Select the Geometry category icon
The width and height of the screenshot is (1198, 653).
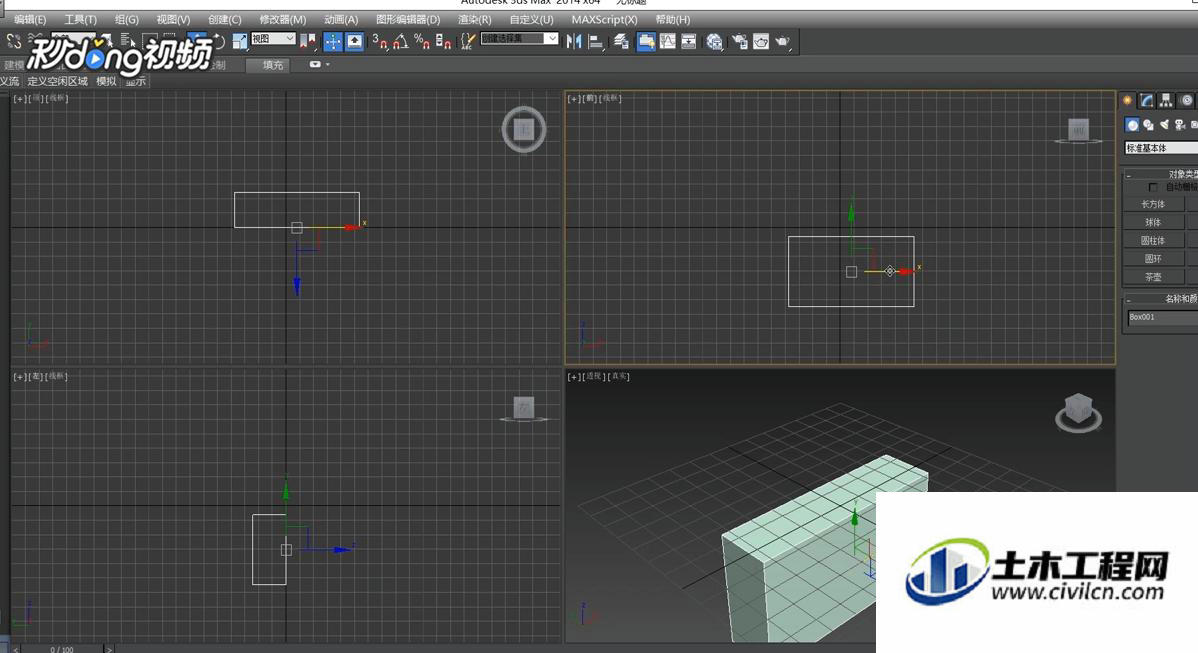point(1132,124)
